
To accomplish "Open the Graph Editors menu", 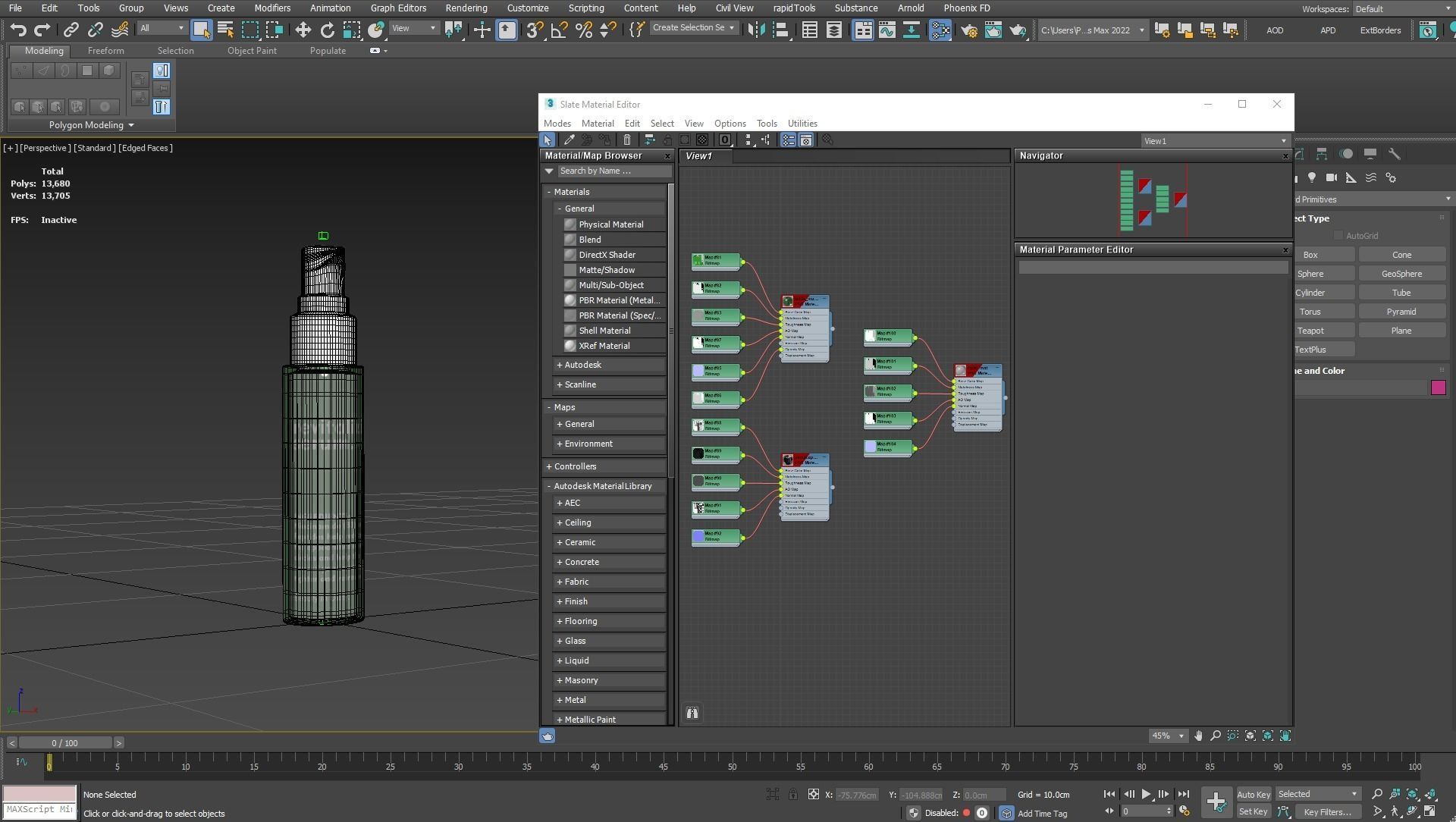I will 397,8.
